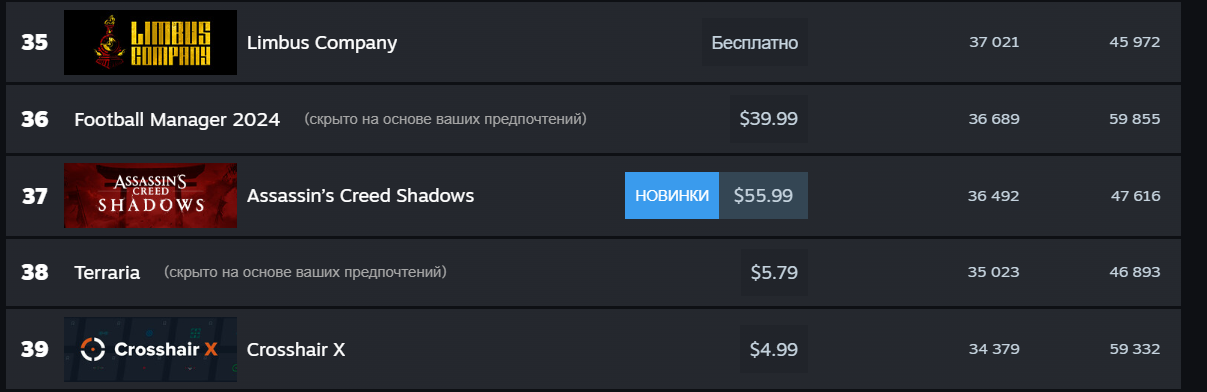
Task: Click the $39.99 price tag
Action: [x=768, y=119]
